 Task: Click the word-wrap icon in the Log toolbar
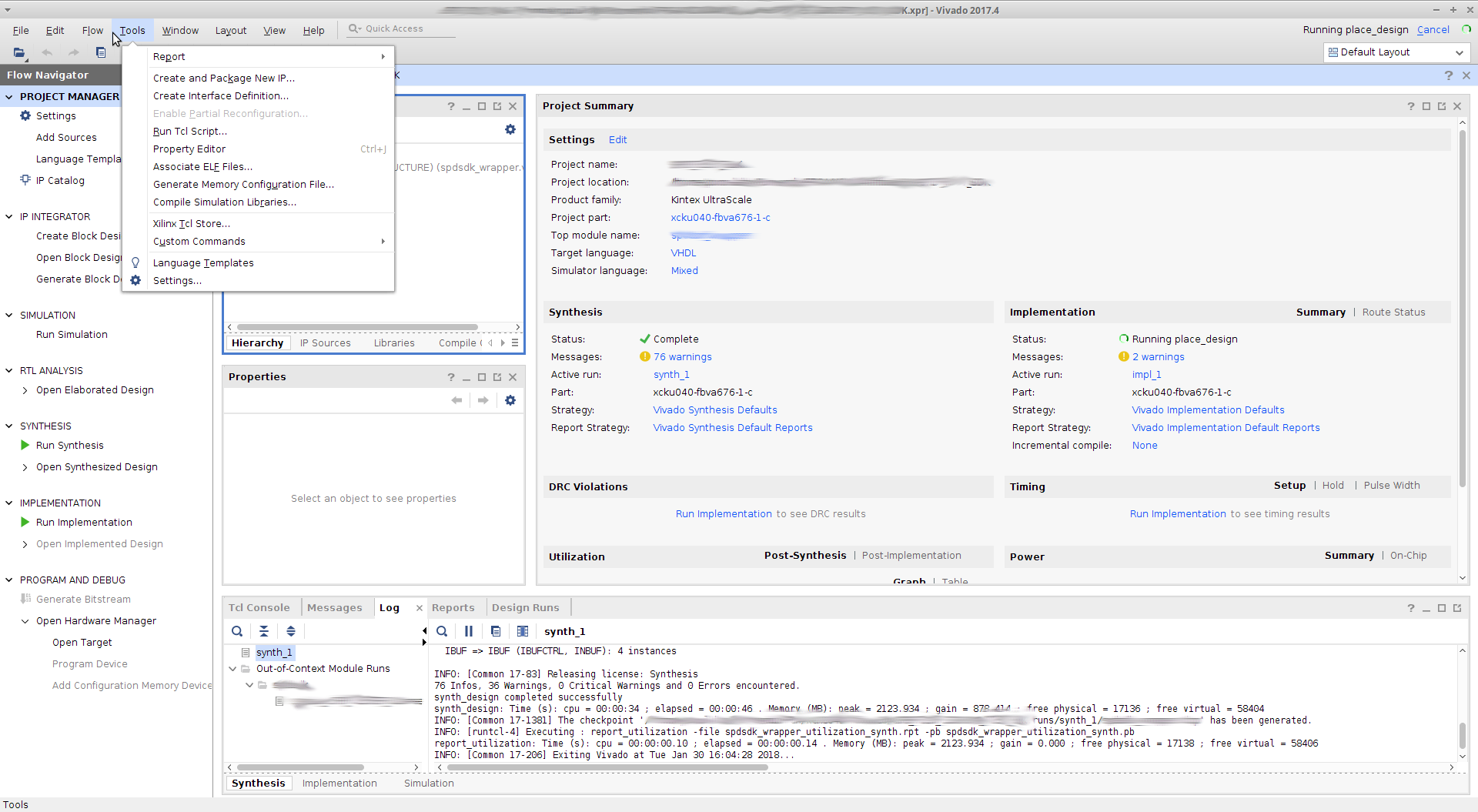pyautogui.click(x=523, y=631)
